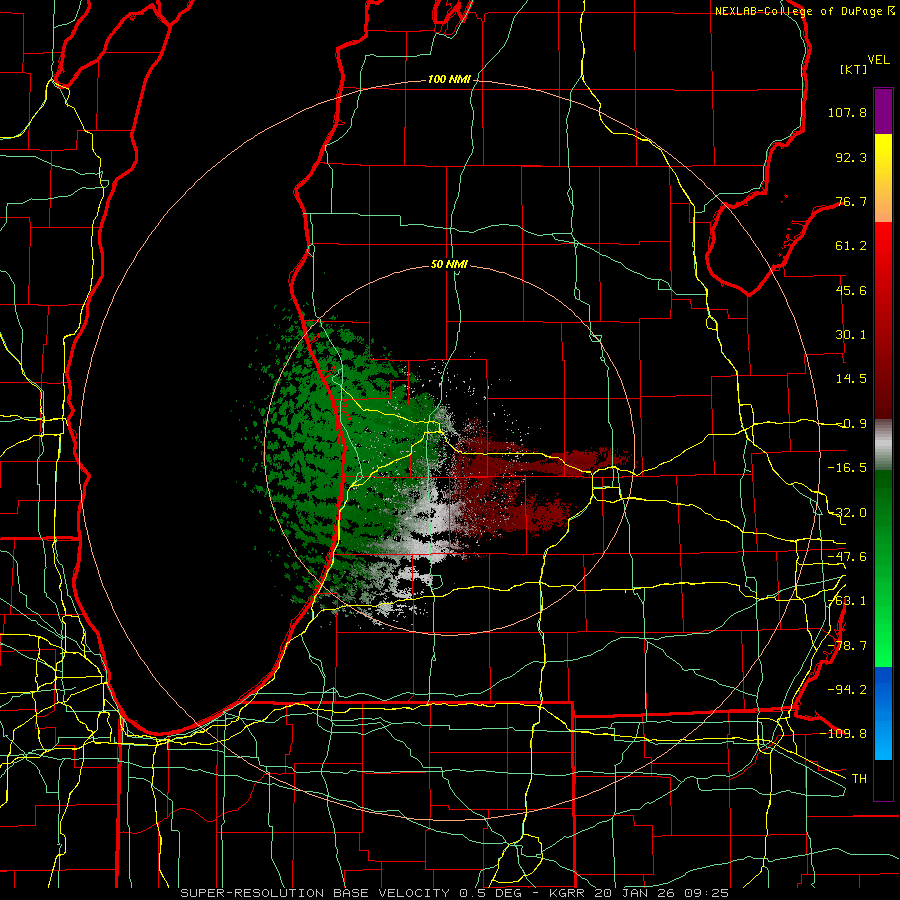Pick the green segment of the velocity color bar
Viewport: 900px width, 900px height.
[x=883, y=568]
